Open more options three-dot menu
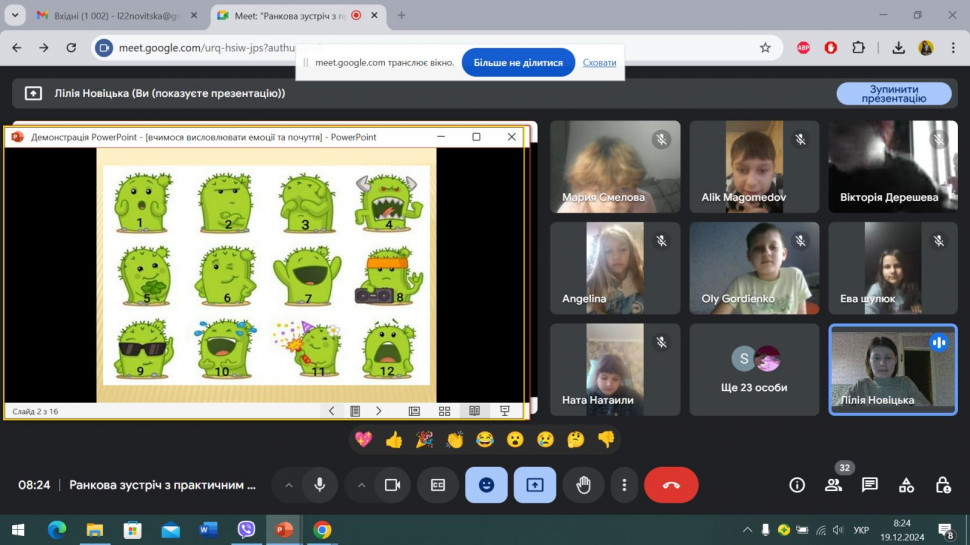 [624, 485]
